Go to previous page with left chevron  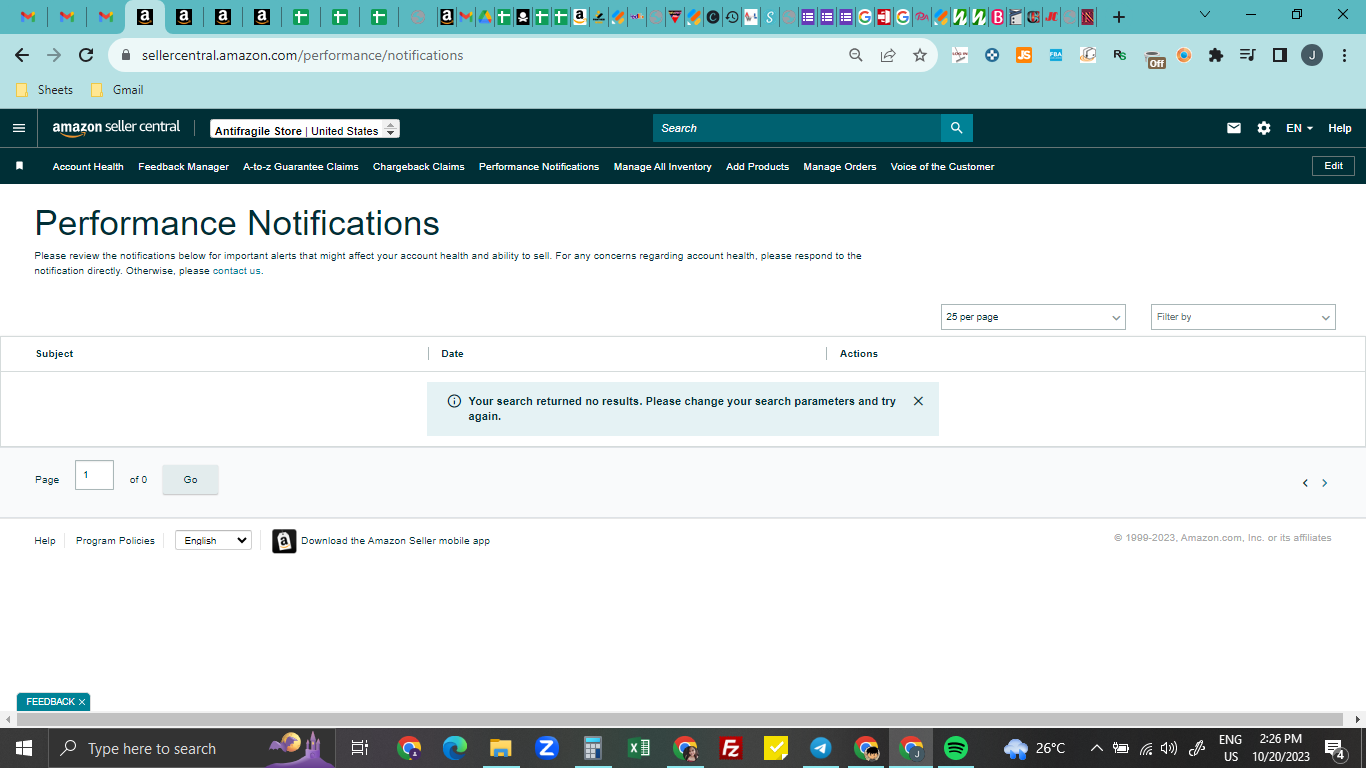click(1305, 483)
